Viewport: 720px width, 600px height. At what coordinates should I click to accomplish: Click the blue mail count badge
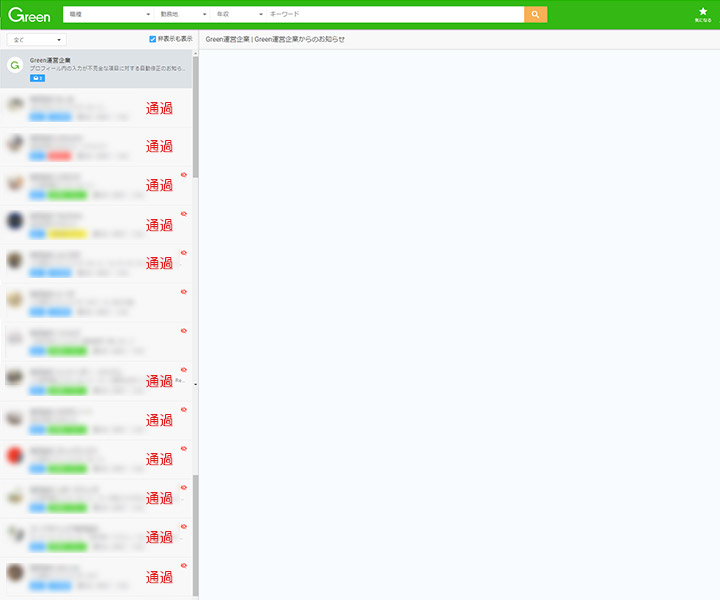click(x=37, y=78)
